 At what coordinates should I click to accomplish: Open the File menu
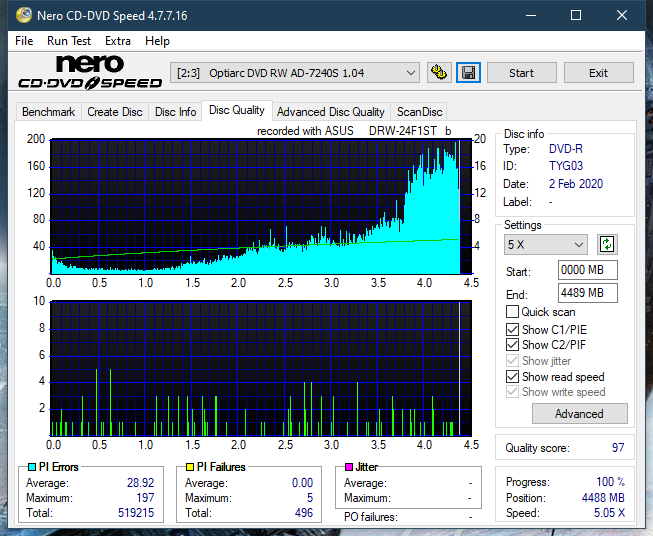point(24,41)
